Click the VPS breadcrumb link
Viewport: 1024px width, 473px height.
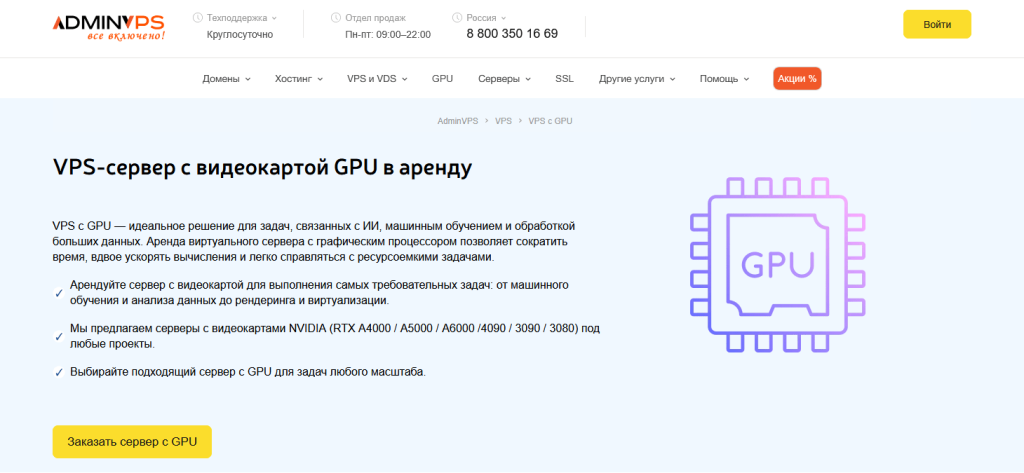(503, 120)
